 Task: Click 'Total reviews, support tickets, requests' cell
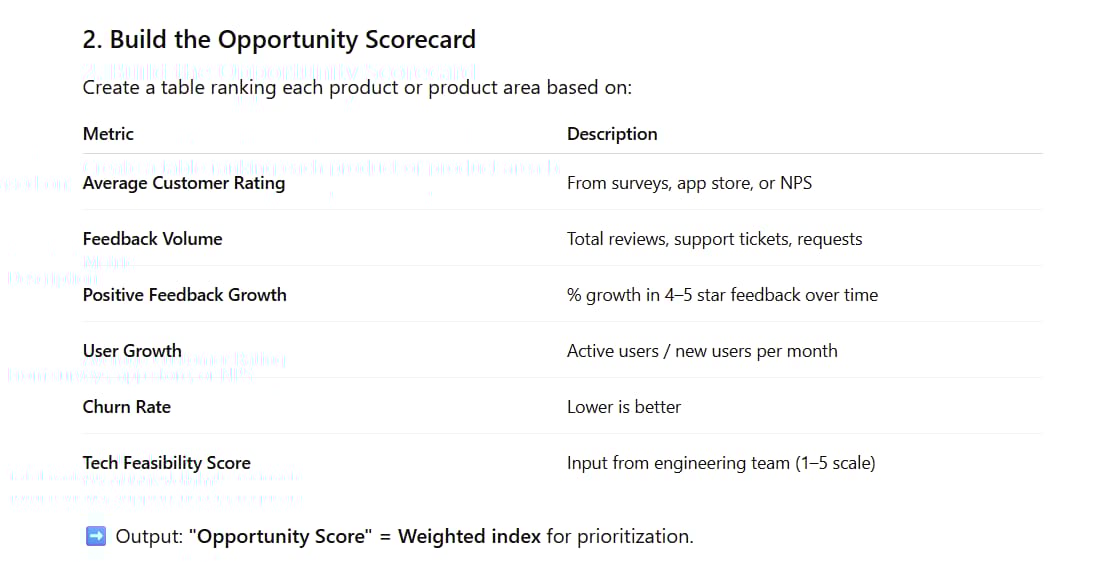click(714, 239)
